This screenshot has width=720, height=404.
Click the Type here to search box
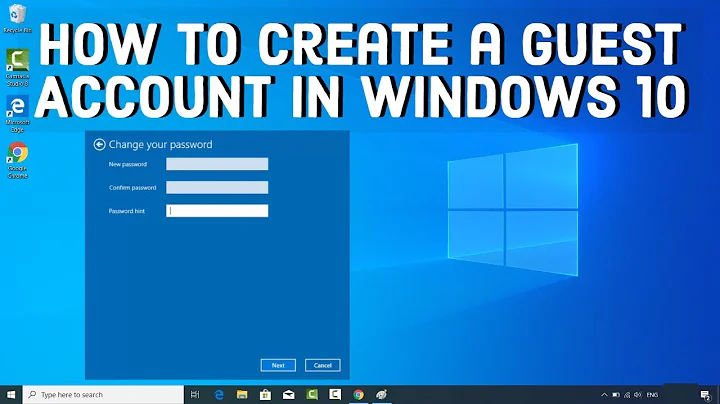(103, 395)
